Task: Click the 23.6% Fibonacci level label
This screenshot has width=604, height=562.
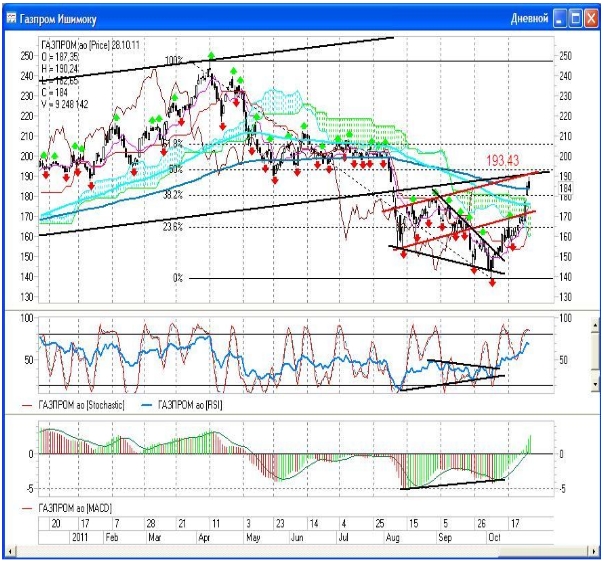Action: [x=173, y=227]
